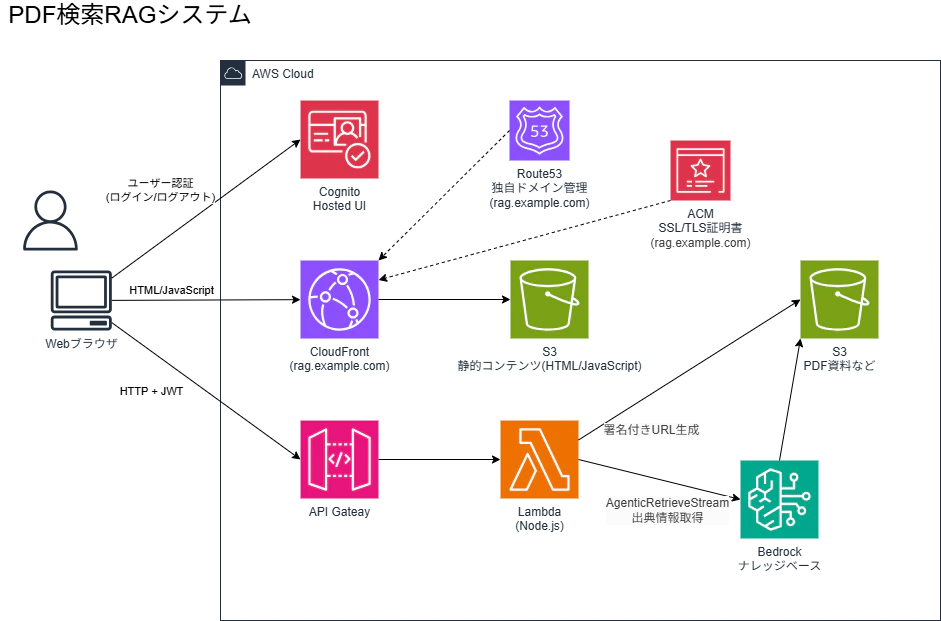
Task: Click the AWS Cloud label
Action: [x=283, y=74]
